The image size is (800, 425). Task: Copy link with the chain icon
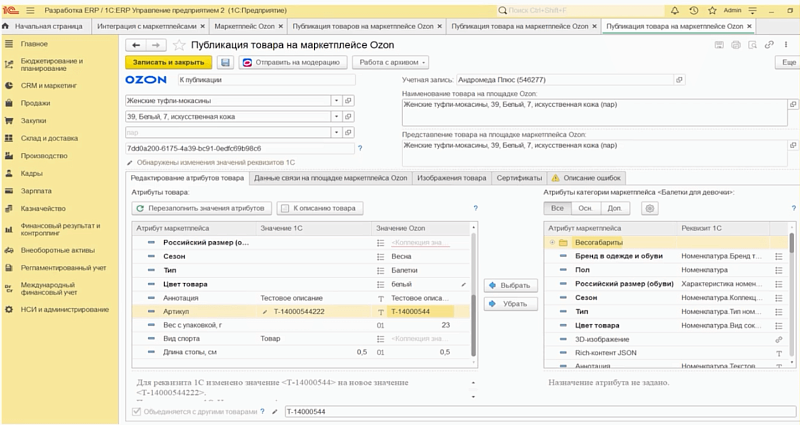[x=769, y=45]
